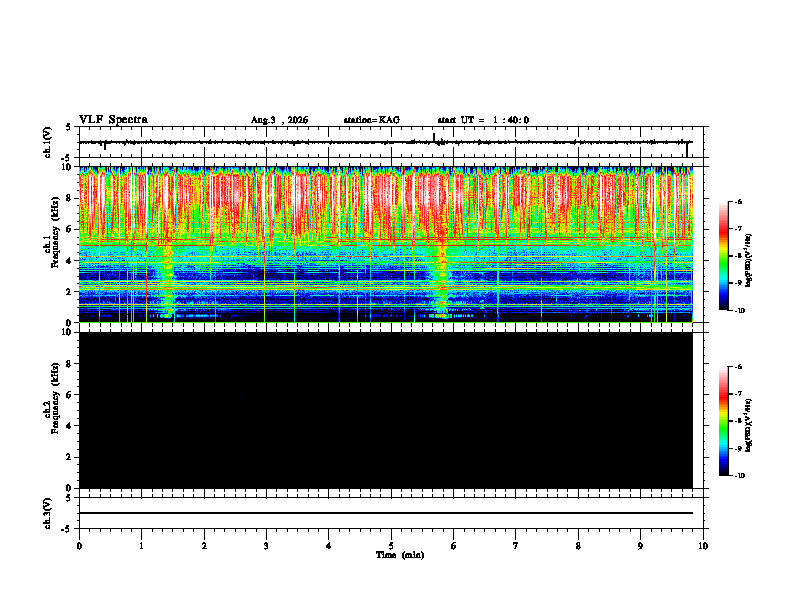
Task: Click the 9 minute tick label on time axis
Action: pos(640,546)
